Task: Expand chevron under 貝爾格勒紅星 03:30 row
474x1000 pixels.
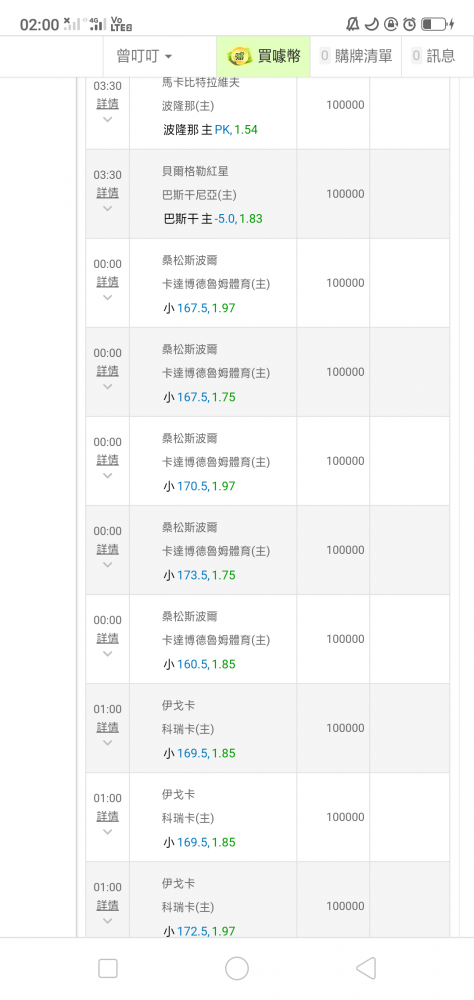Action: pos(107,209)
